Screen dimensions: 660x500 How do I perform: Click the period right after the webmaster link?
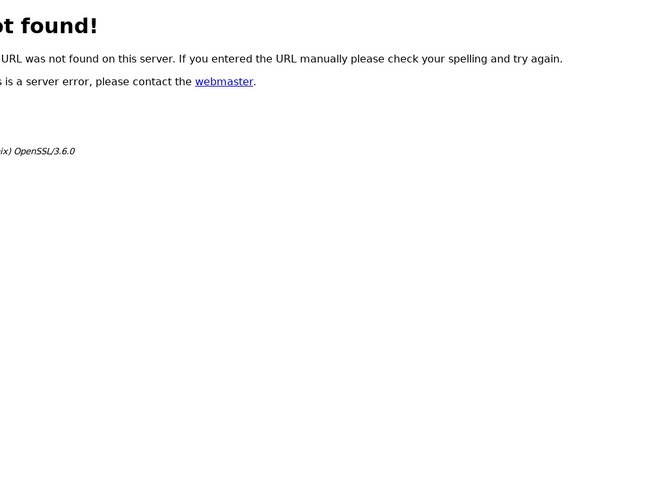(x=255, y=85)
